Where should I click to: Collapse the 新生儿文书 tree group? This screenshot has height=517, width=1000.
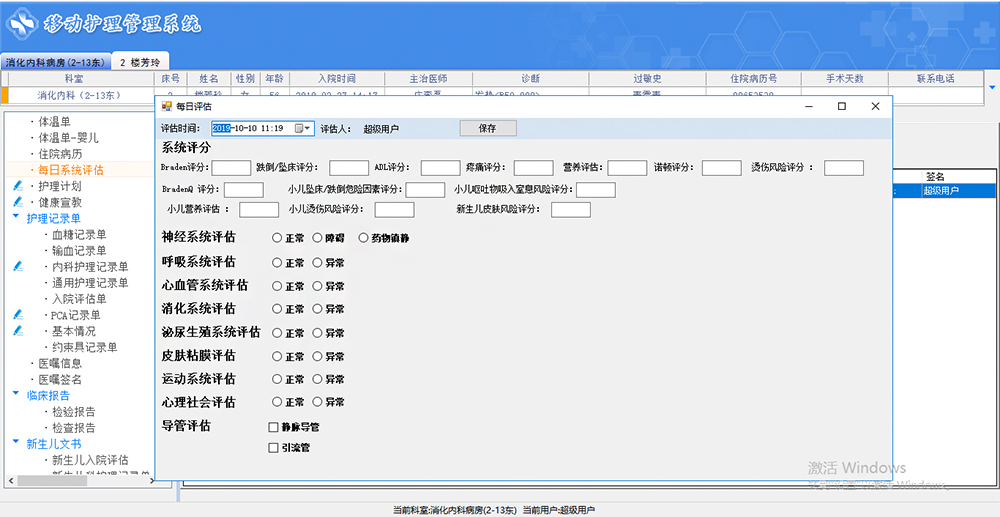click(x=16, y=442)
